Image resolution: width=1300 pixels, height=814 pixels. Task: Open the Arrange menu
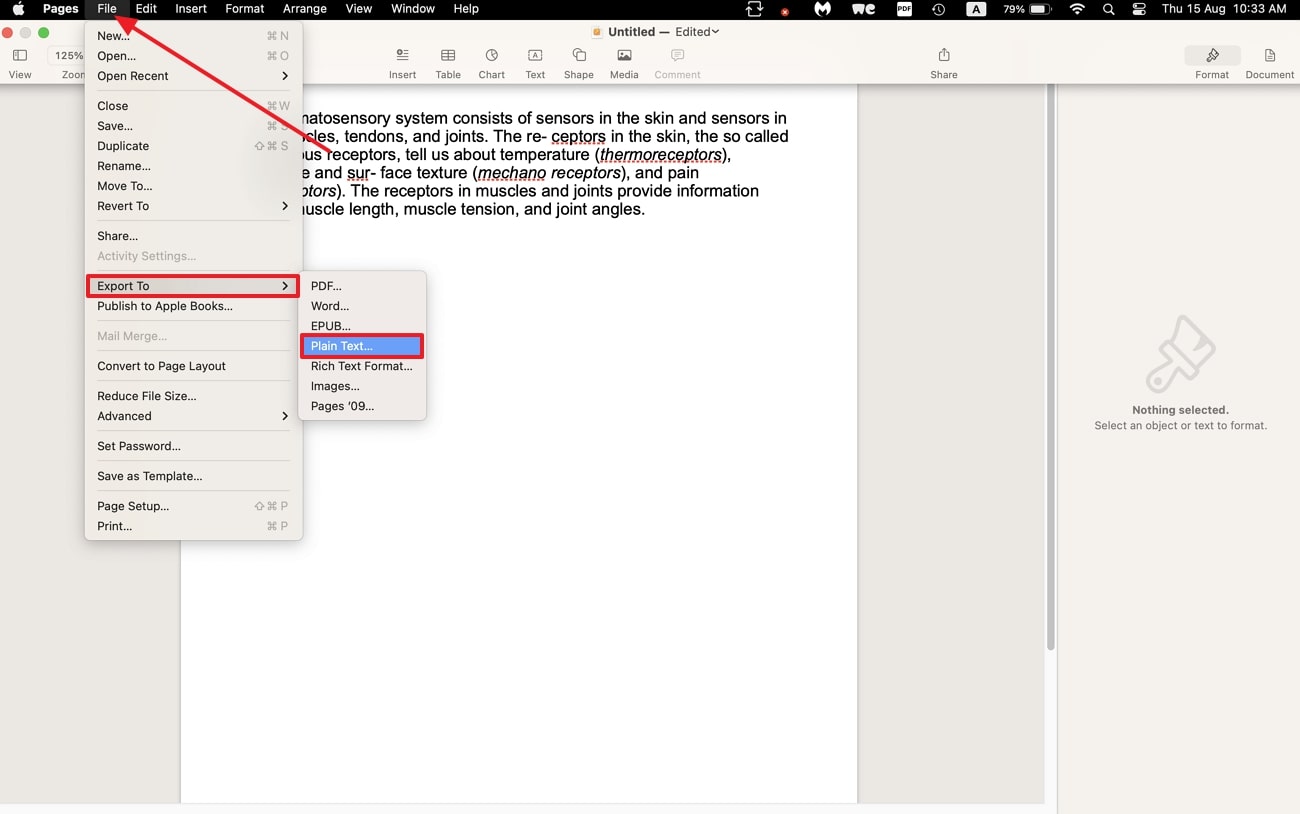click(x=305, y=9)
